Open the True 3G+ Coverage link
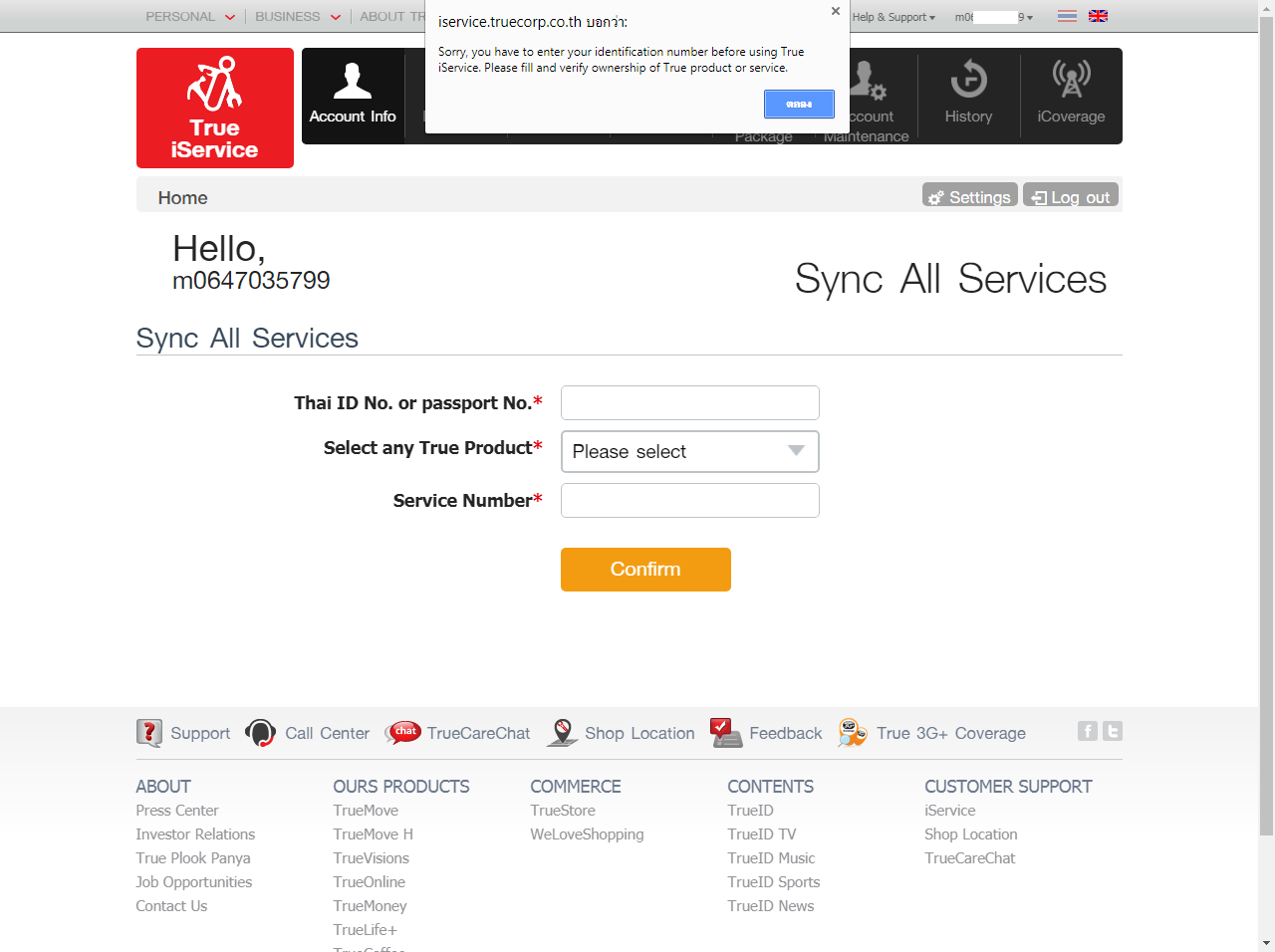Viewport: 1275px width, 952px height. pos(951,733)
